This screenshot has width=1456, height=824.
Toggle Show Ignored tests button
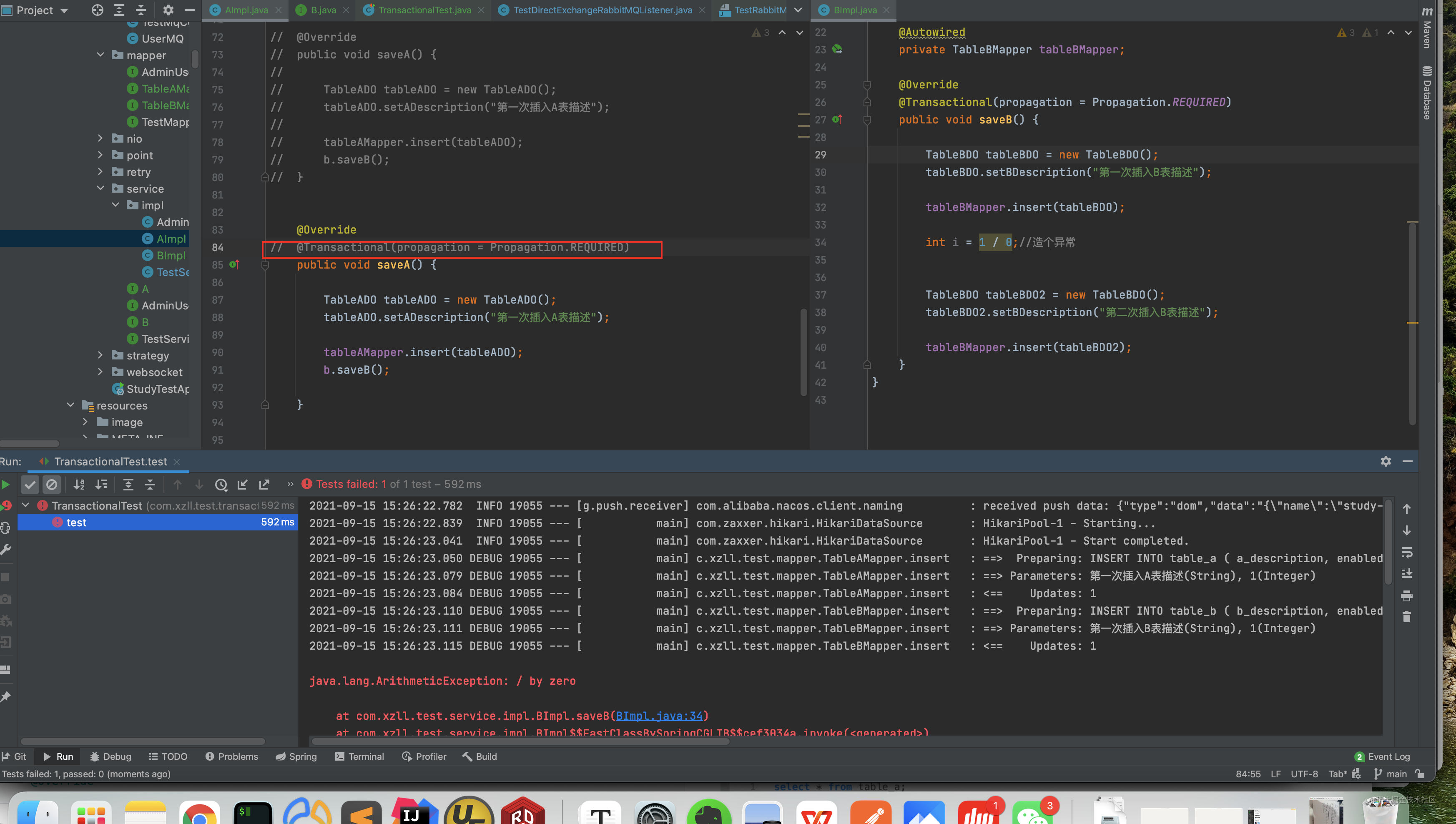pos(52,485)
